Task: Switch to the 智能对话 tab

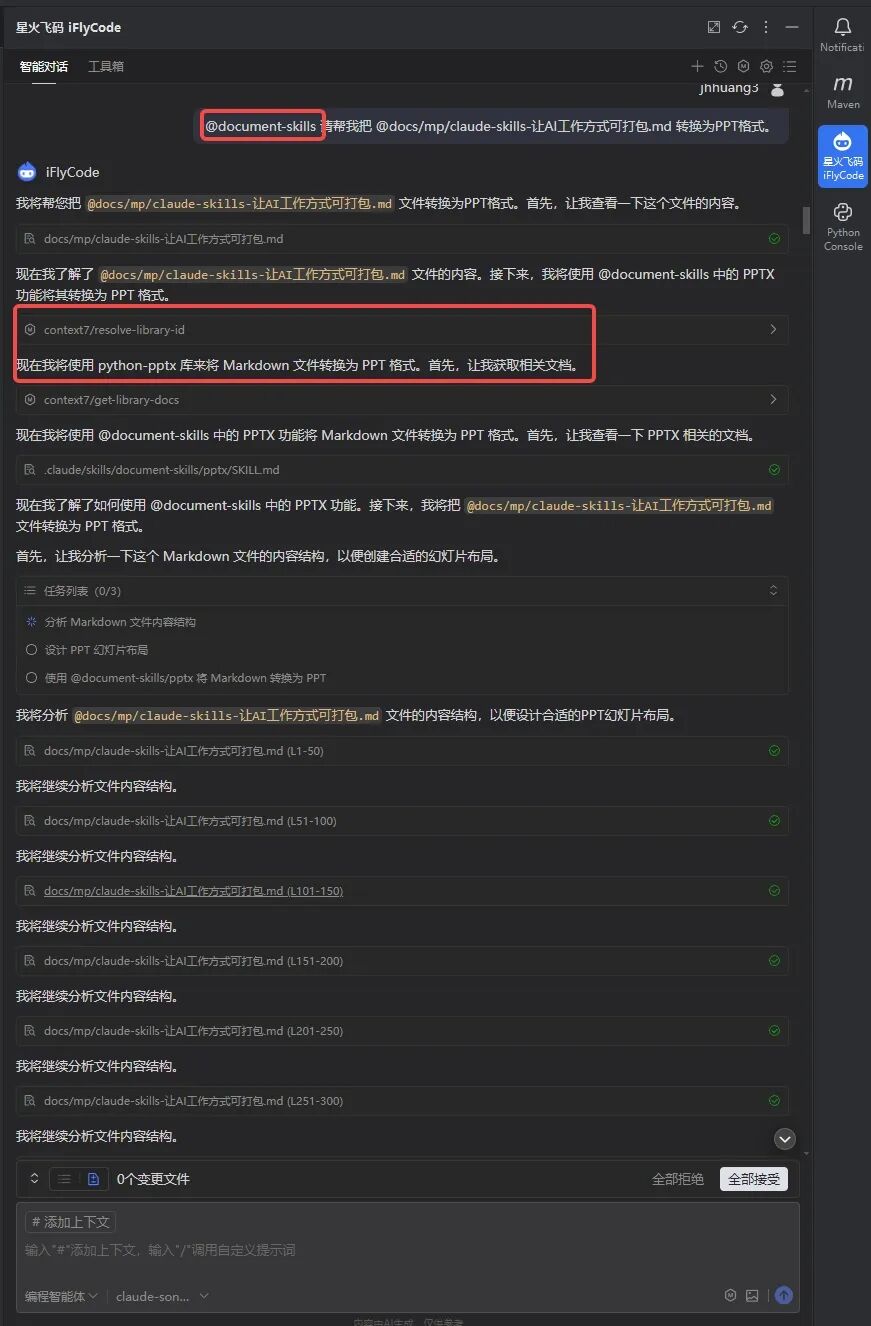Action: tap(44, 67)
